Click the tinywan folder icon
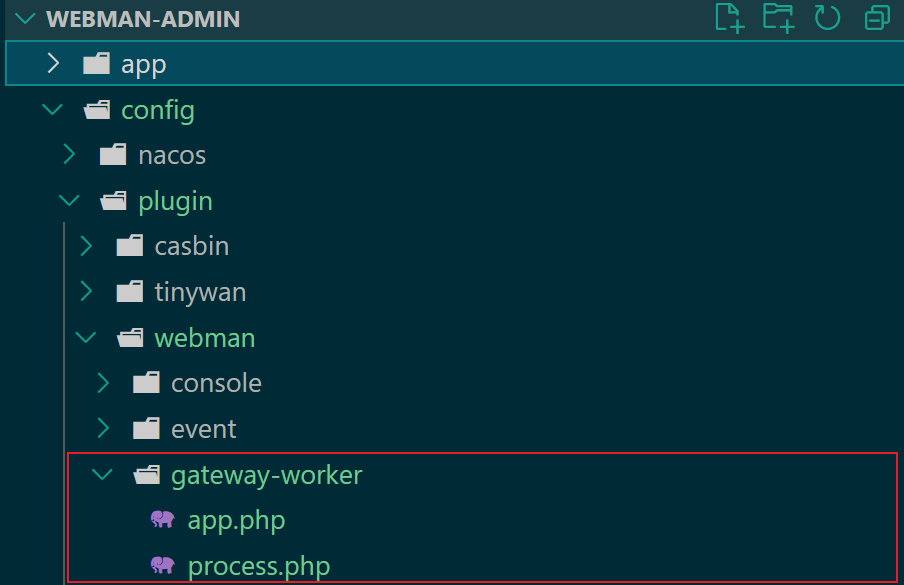 coord(130,292)
